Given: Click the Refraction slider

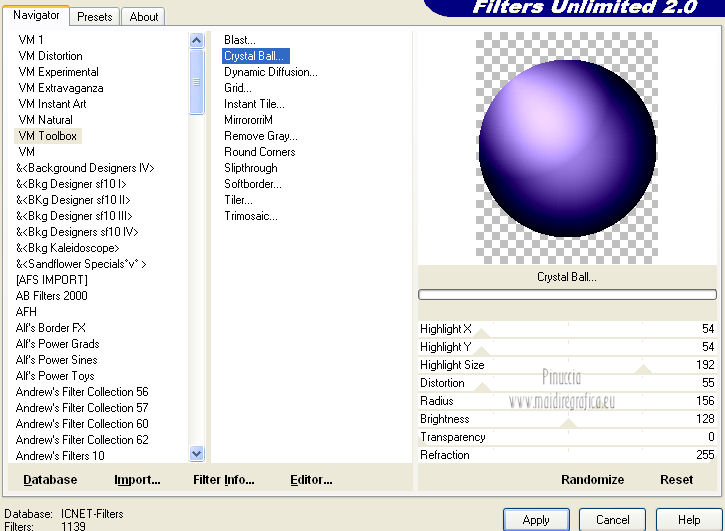Looking at the screenshot, I should pyautogui.click(x=567, y=455).
